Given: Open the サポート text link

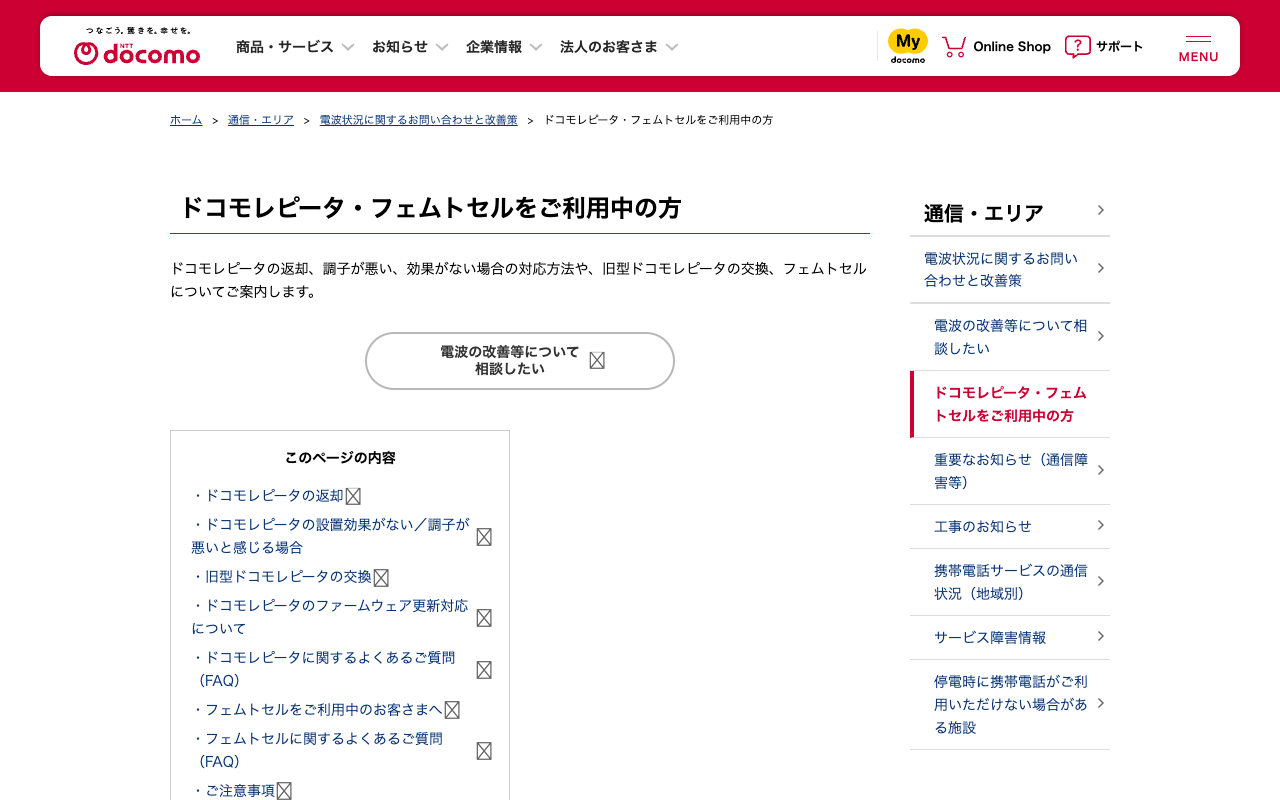Looking at the screenshot, I should [x=1120, y=46].
